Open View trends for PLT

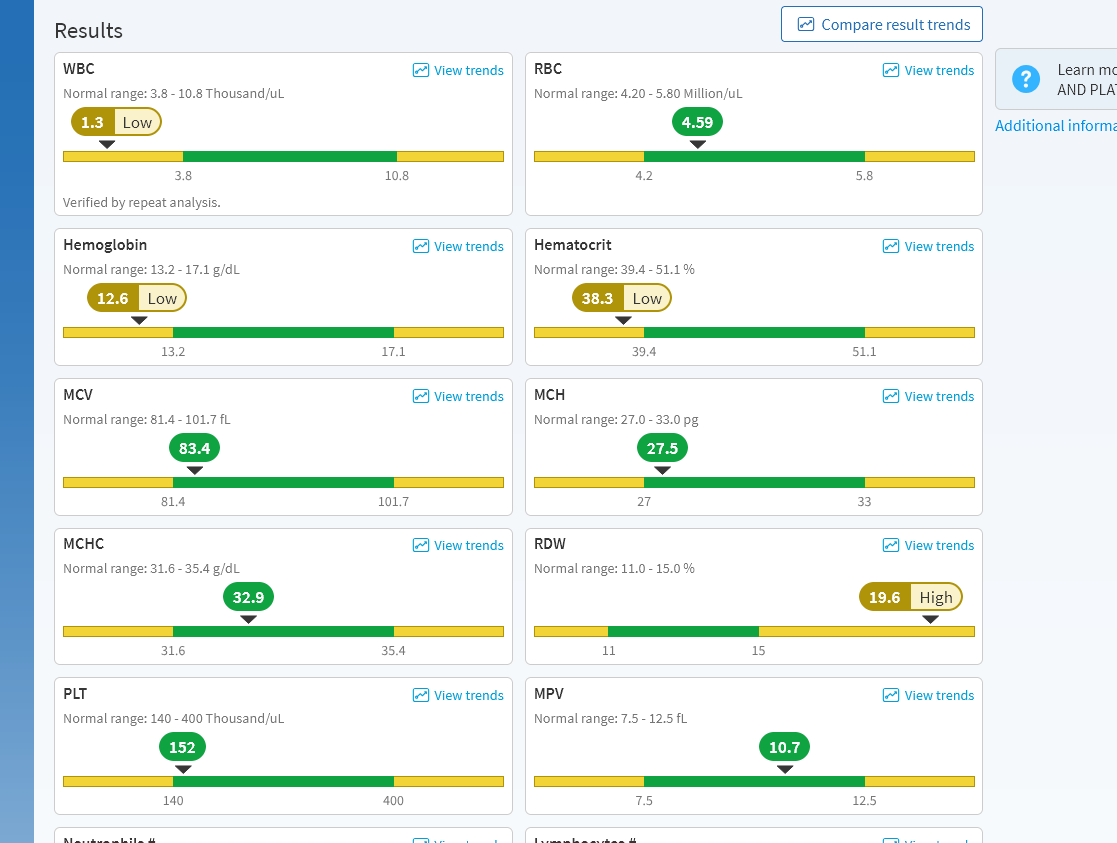click(458, 695)
